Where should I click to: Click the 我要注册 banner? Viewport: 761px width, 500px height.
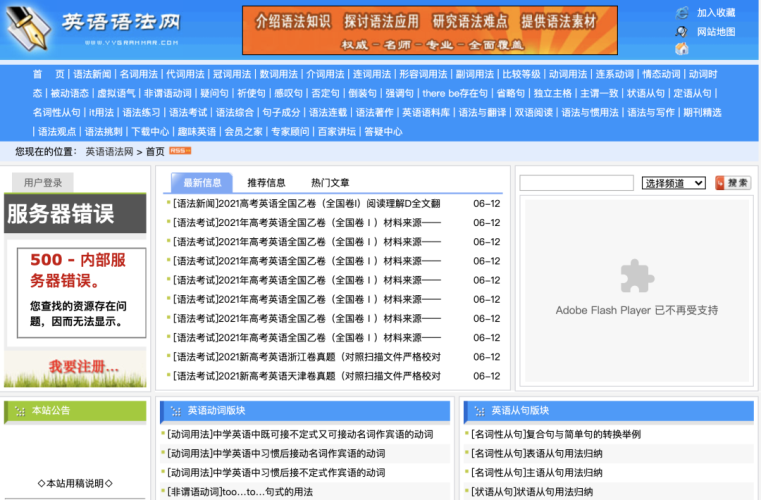(75, 367)
